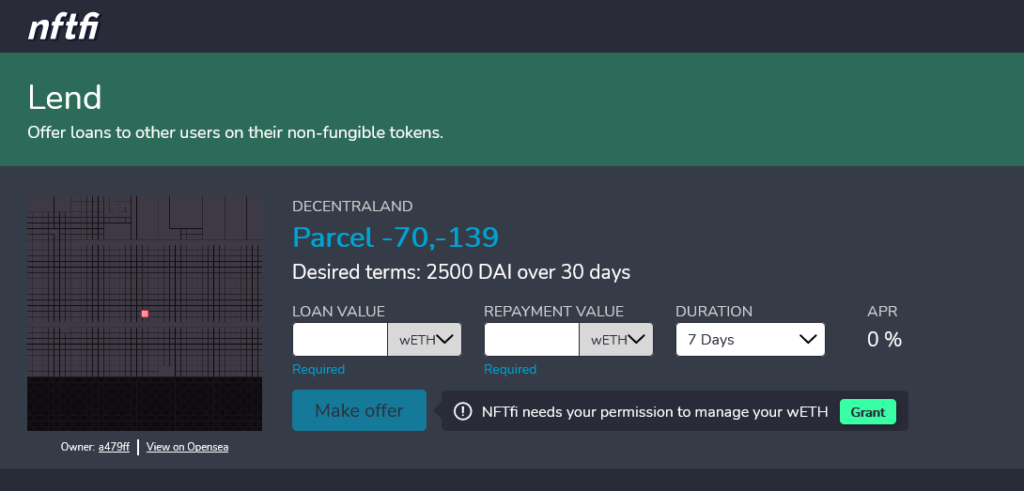Open the View on Opensea link

click(x=187, y=447)
